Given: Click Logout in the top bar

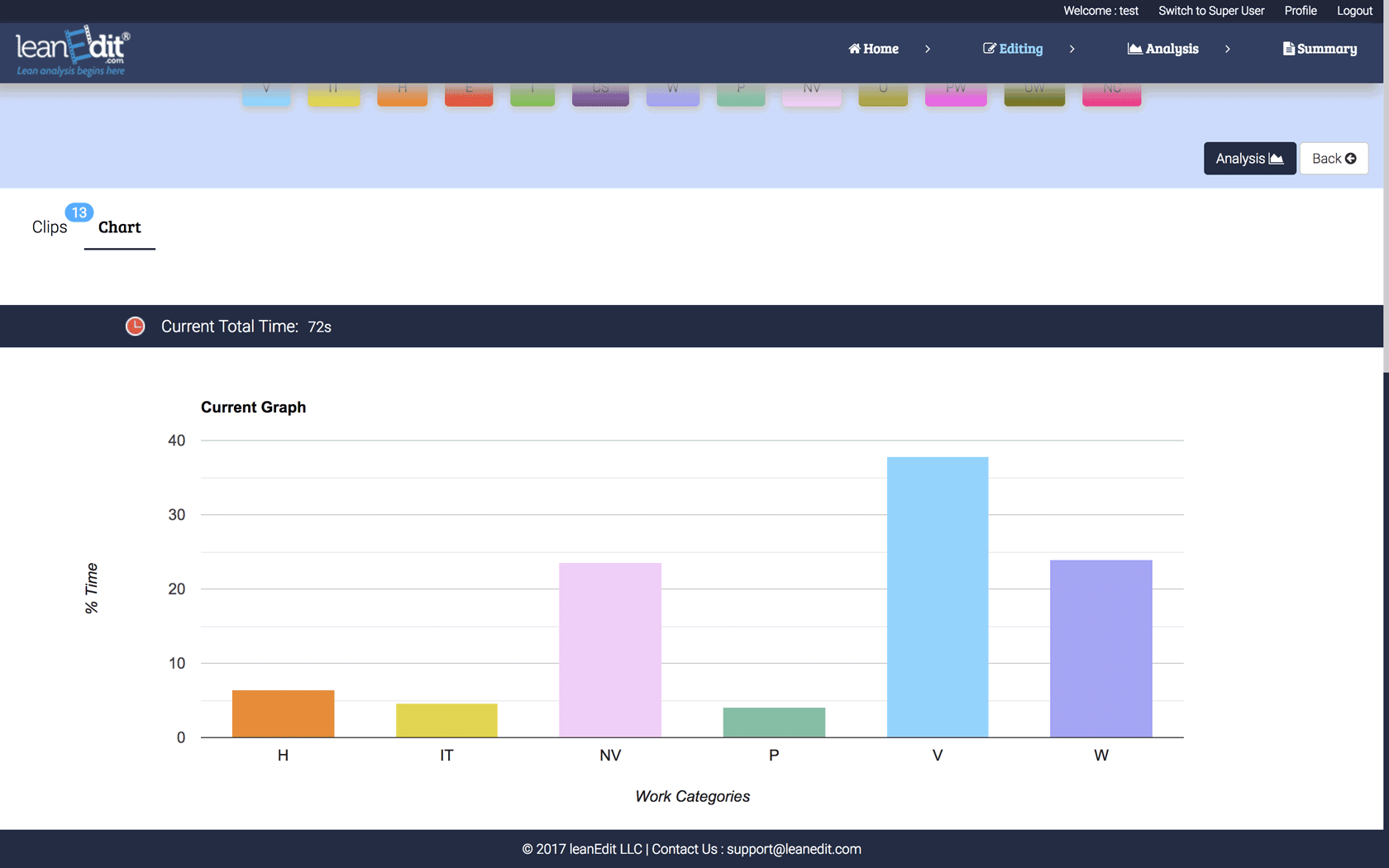Looking at the screenshot, I should [x=1354, y=11].
